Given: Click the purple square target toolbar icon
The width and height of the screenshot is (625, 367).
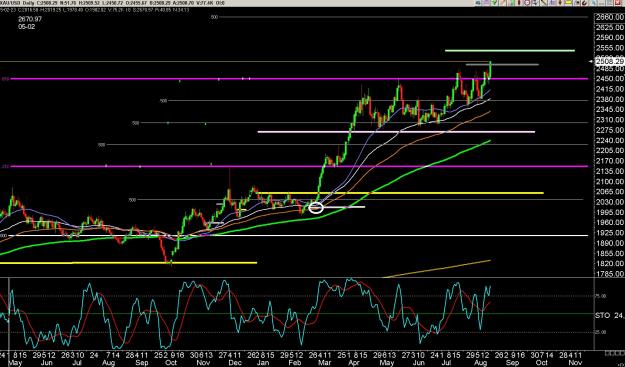Looking at the screenshot, I should (x=527, y=2).
